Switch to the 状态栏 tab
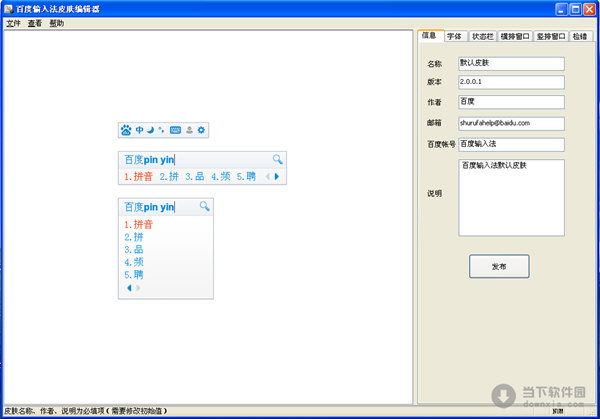Screen dimensions: 600x419 click(x=482, y=36)
